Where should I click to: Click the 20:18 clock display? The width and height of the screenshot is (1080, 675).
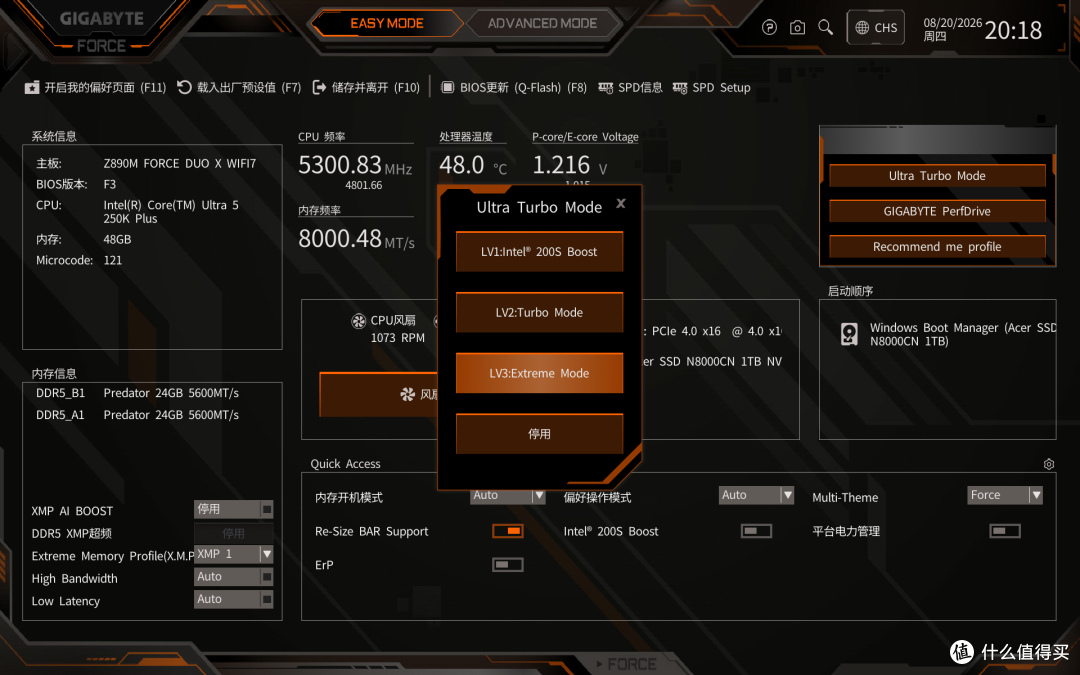[1013, 30]
